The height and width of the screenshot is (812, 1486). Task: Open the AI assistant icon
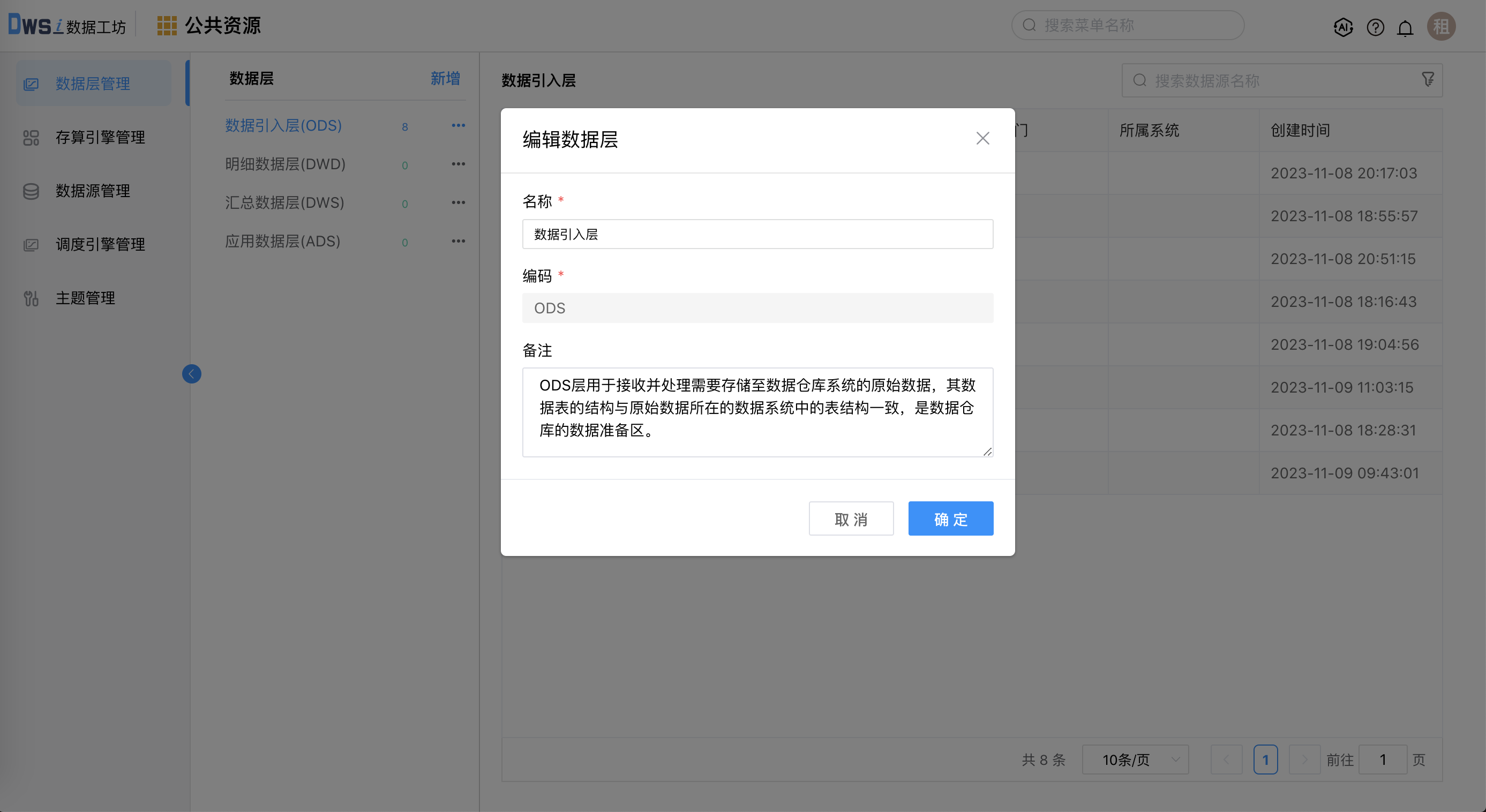pyautogui.click(x=1344, y=27)
